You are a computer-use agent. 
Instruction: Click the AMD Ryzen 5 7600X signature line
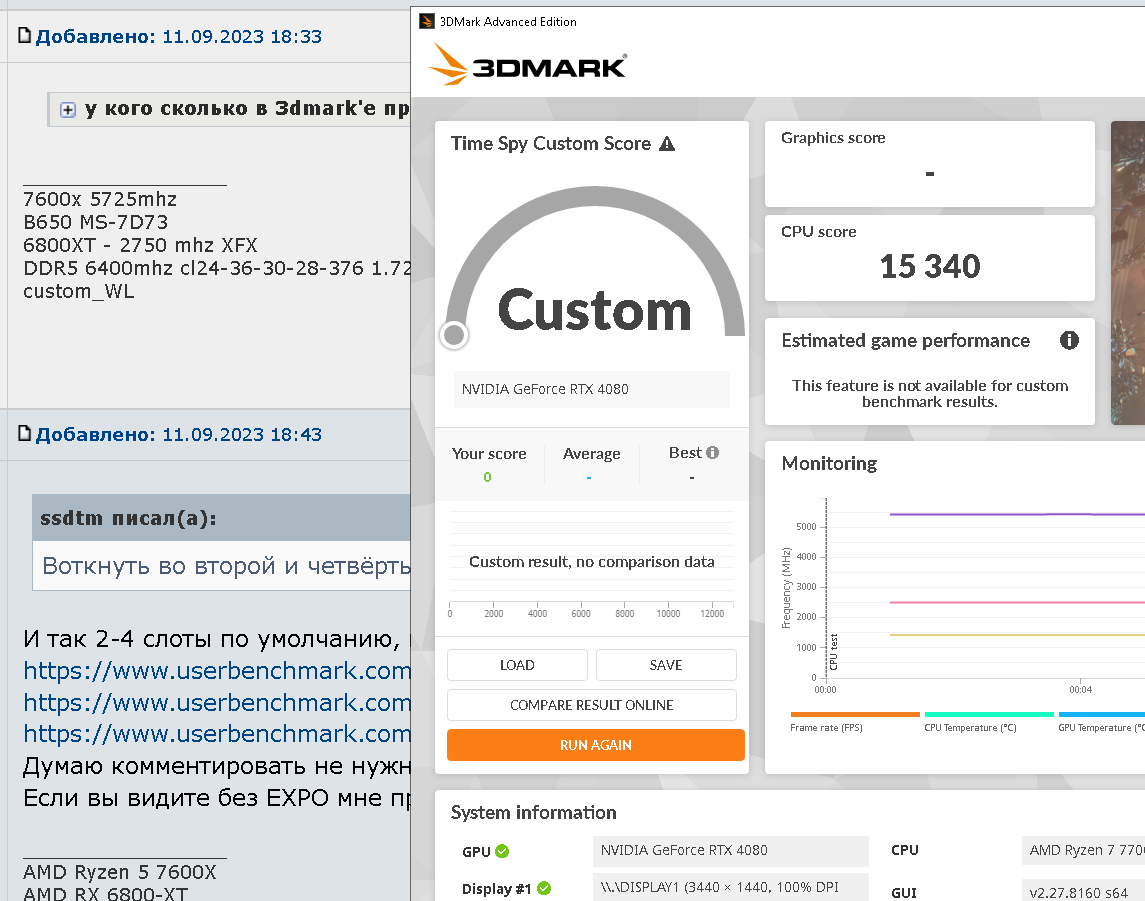(120, 873)
